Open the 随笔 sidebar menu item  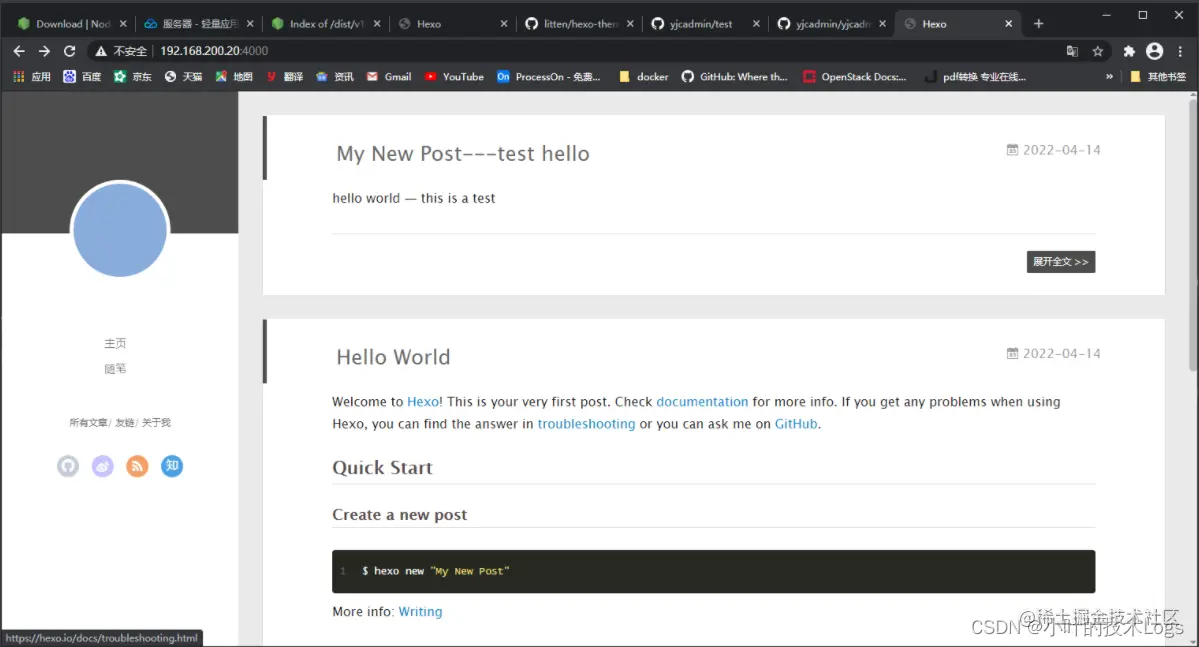[115, 369]
